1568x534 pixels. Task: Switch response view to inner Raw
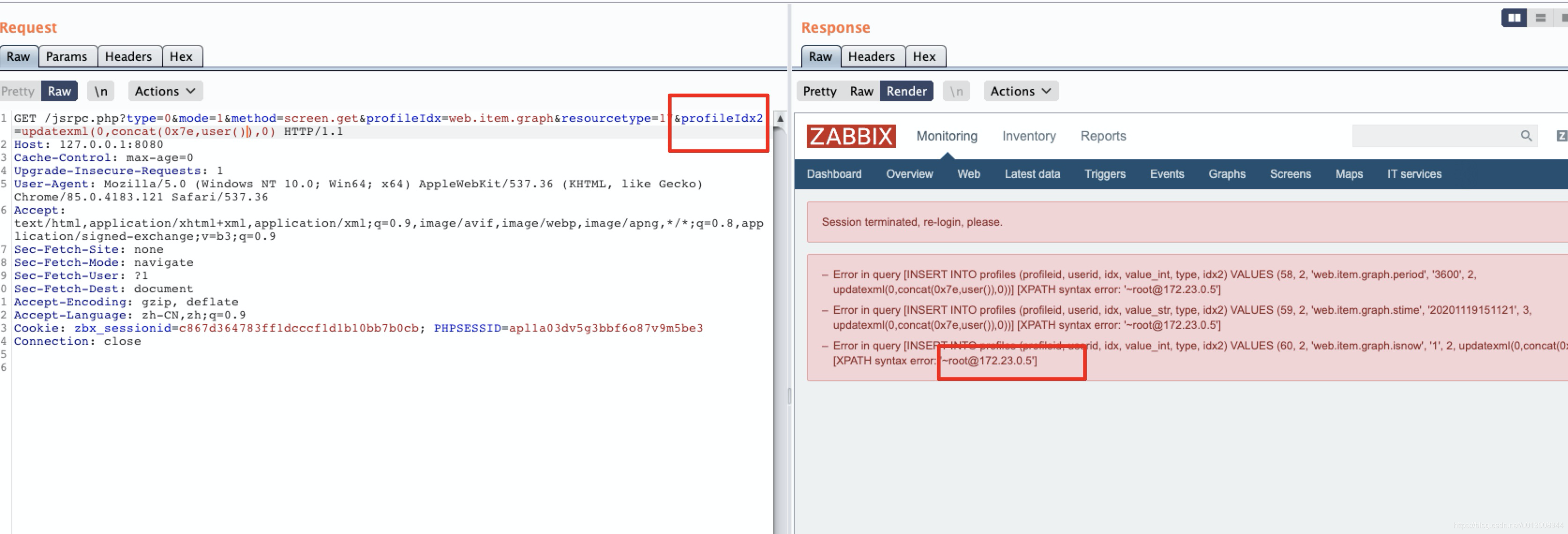(x=861, y=91)
